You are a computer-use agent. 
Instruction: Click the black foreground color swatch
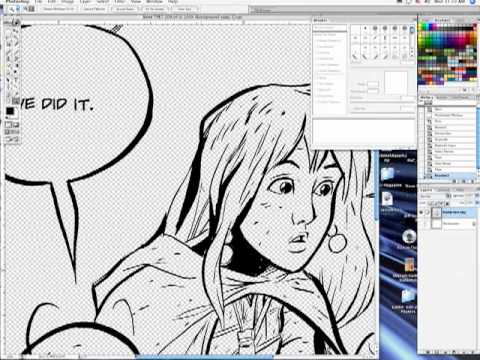point(10,111)
